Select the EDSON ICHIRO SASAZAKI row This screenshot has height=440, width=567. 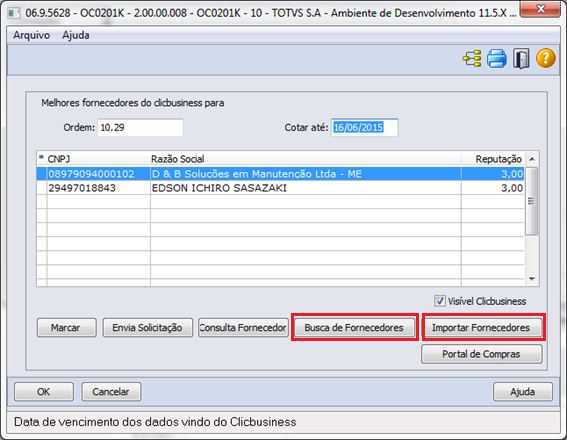tap(281, 188)
